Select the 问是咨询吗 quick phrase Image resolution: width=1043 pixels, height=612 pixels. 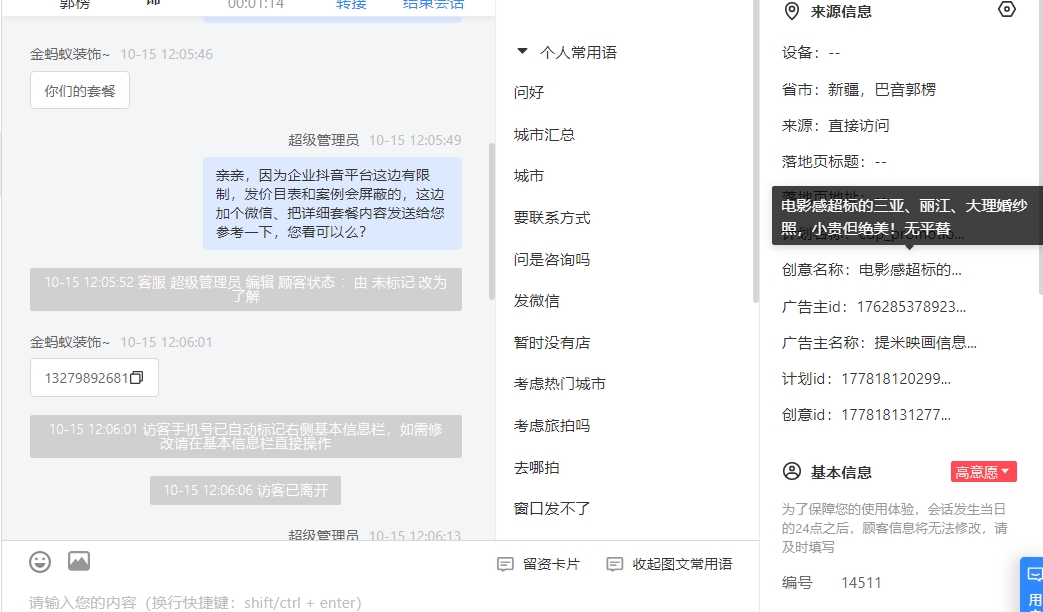point(551,259)
